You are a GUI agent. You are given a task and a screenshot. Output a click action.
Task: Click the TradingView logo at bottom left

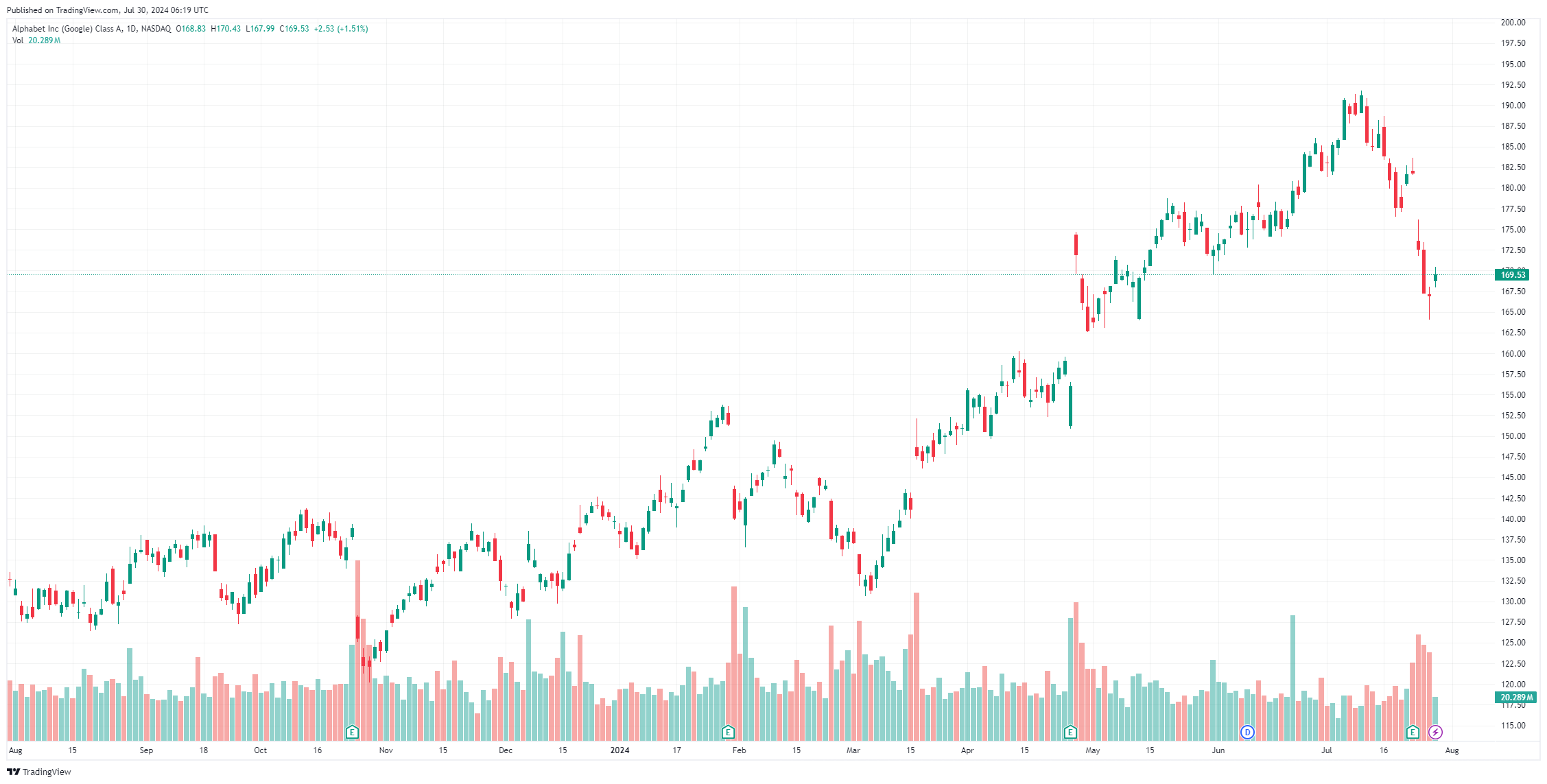(39, 772)
